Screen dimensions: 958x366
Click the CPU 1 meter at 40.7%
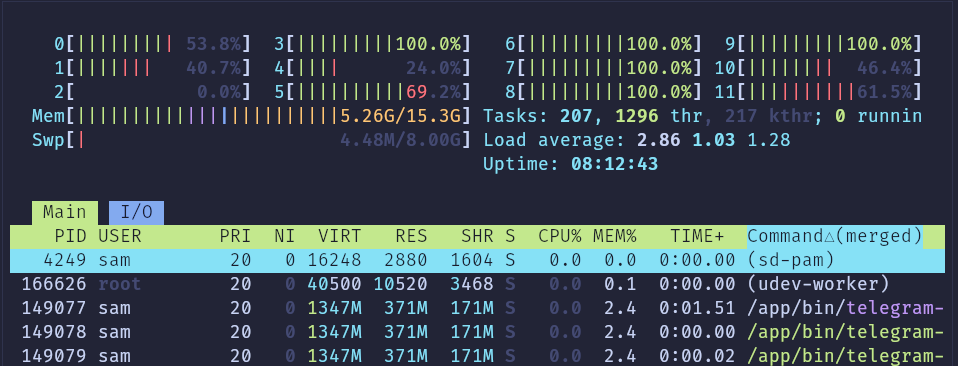pos(153,68)
